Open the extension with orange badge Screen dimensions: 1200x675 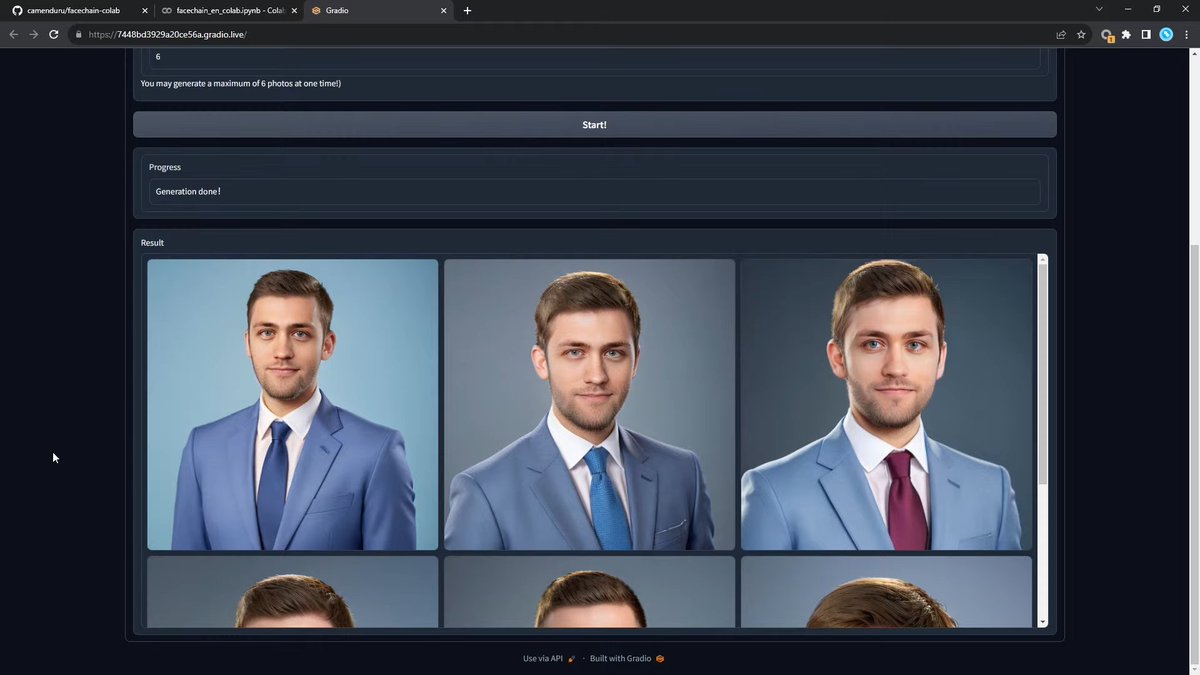(1107, 34)
